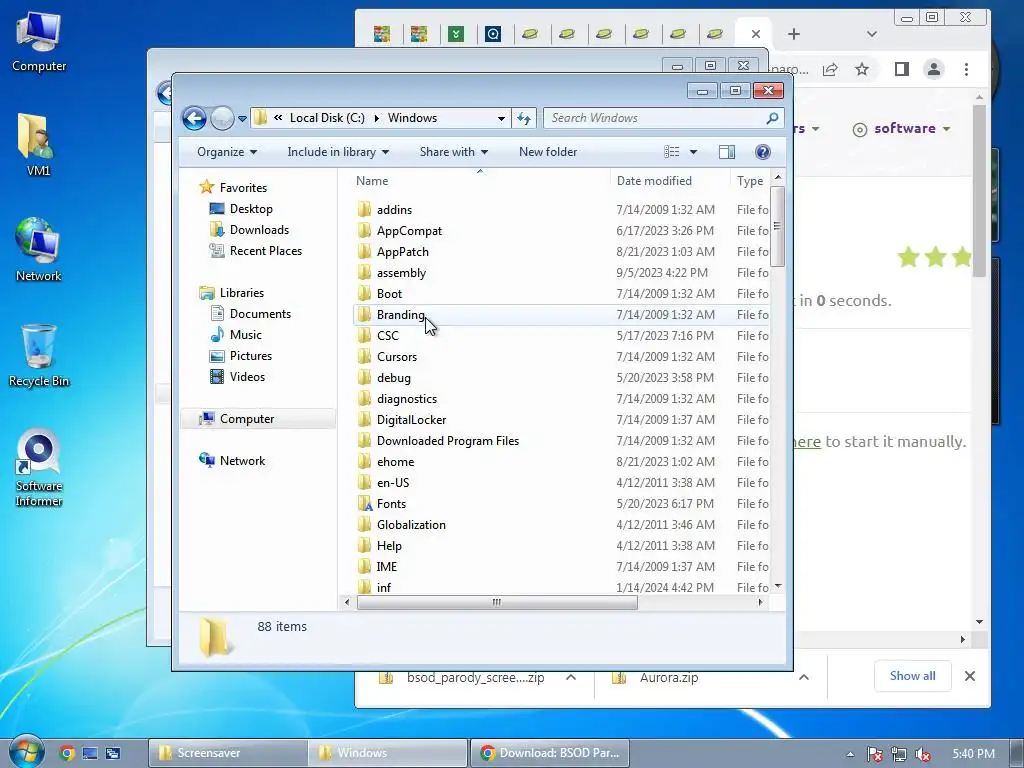Bookmark this page star in Chrome
Viewport: 1024px width, 768px height.
point(862,69)
